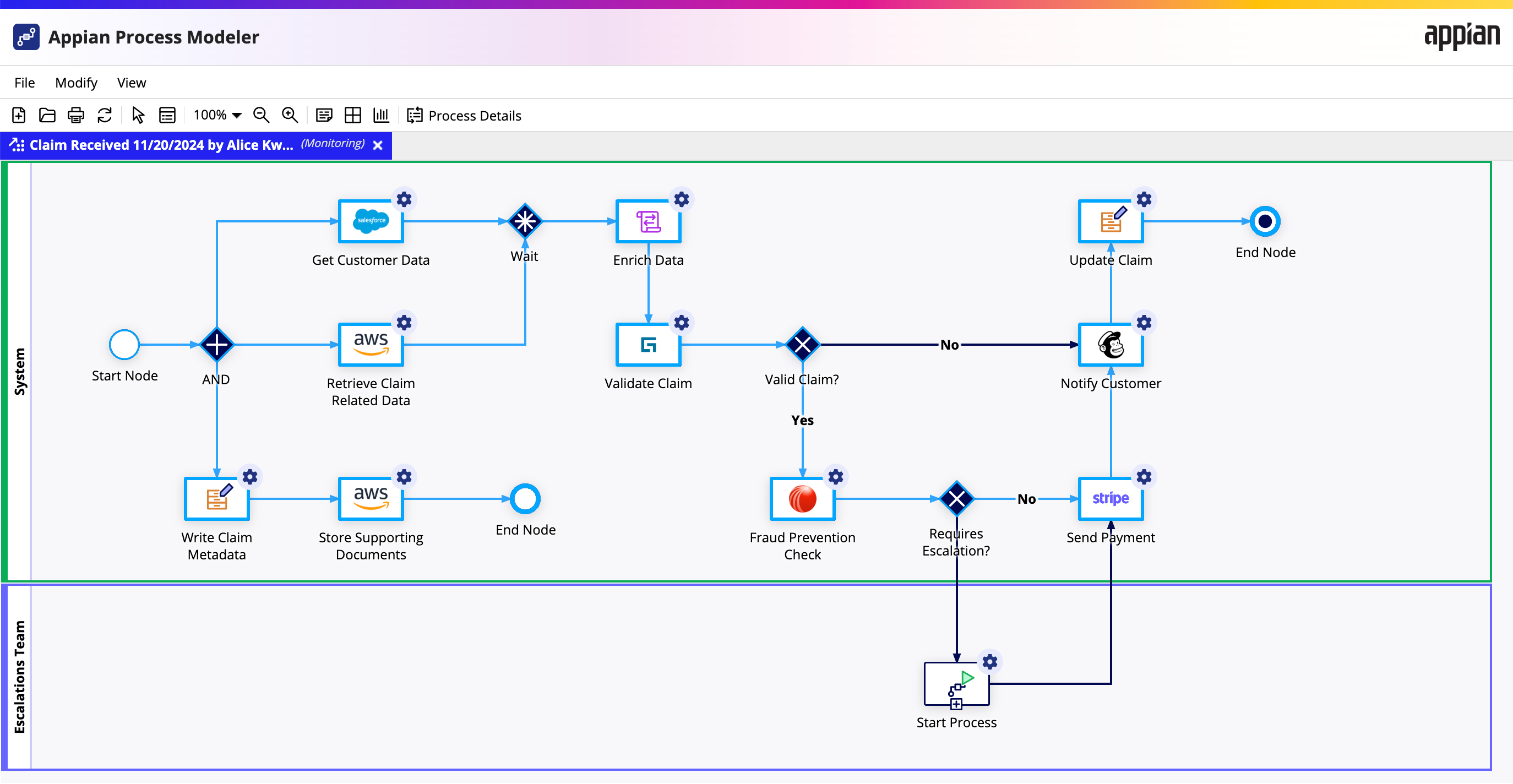This screenshot has height=784, width=1513.
Task: Select the Fraud Prevention Check node
Action: coord(803,499)
